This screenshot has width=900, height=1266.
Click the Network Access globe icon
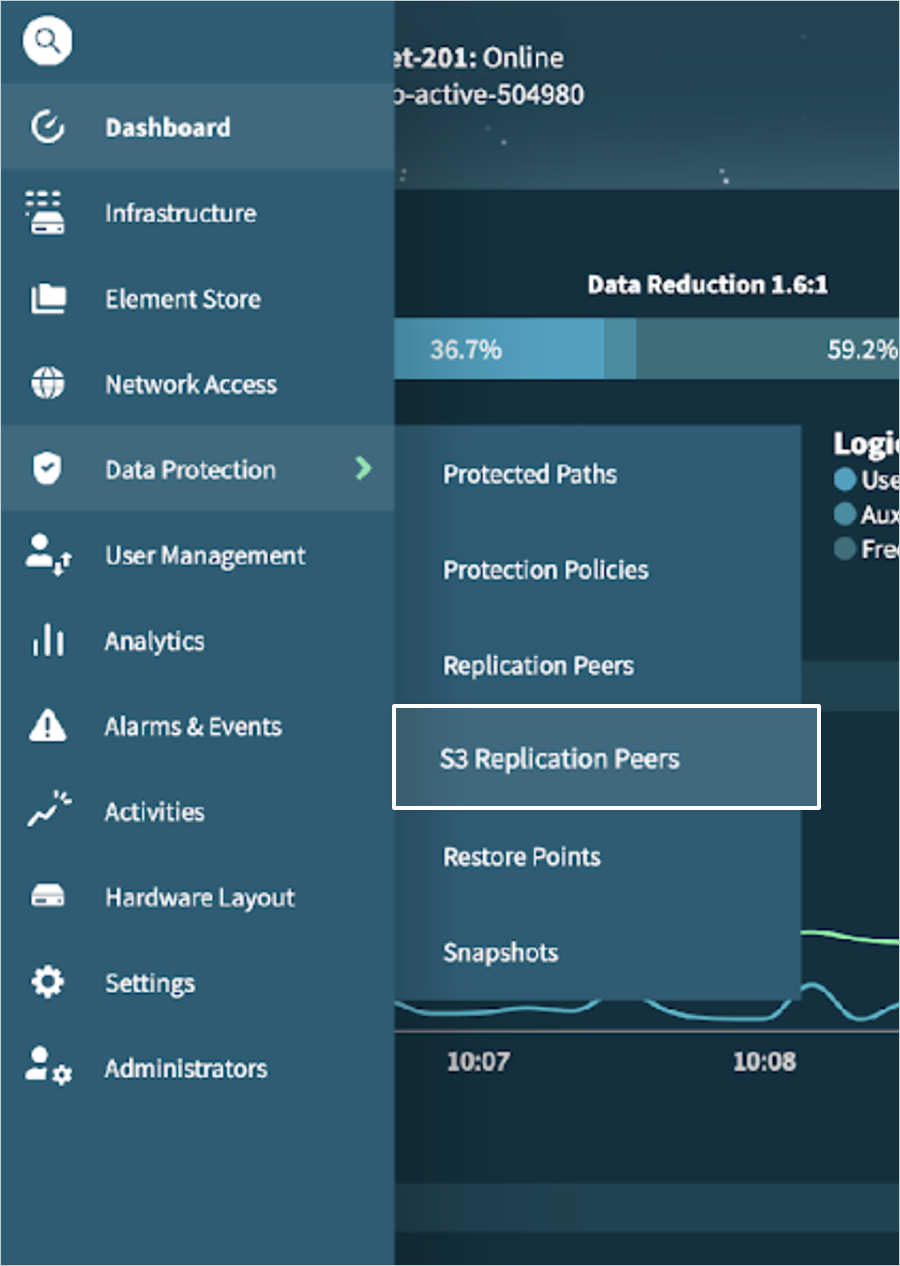click(x=48, y=384)
